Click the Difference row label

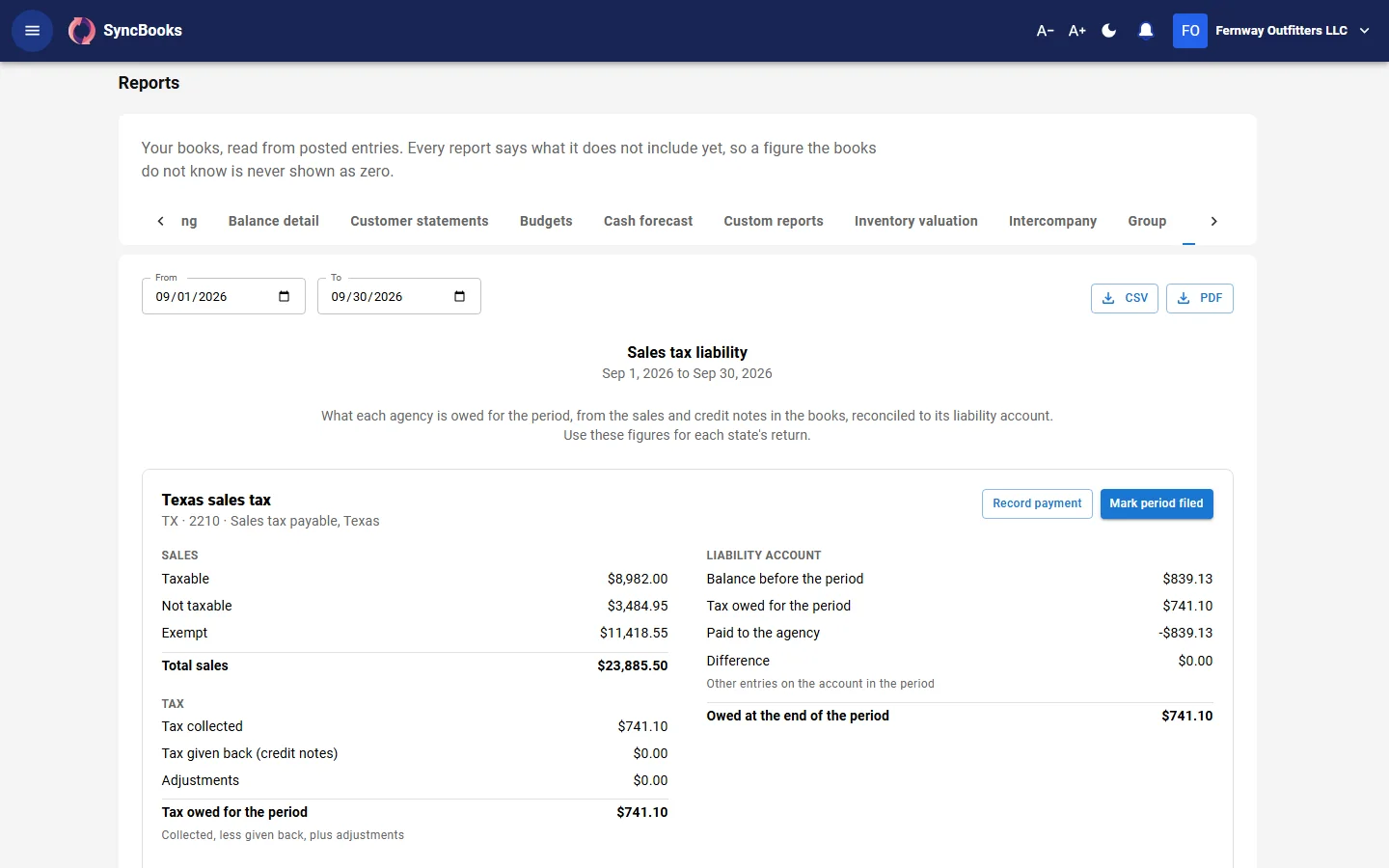[738, 661]
